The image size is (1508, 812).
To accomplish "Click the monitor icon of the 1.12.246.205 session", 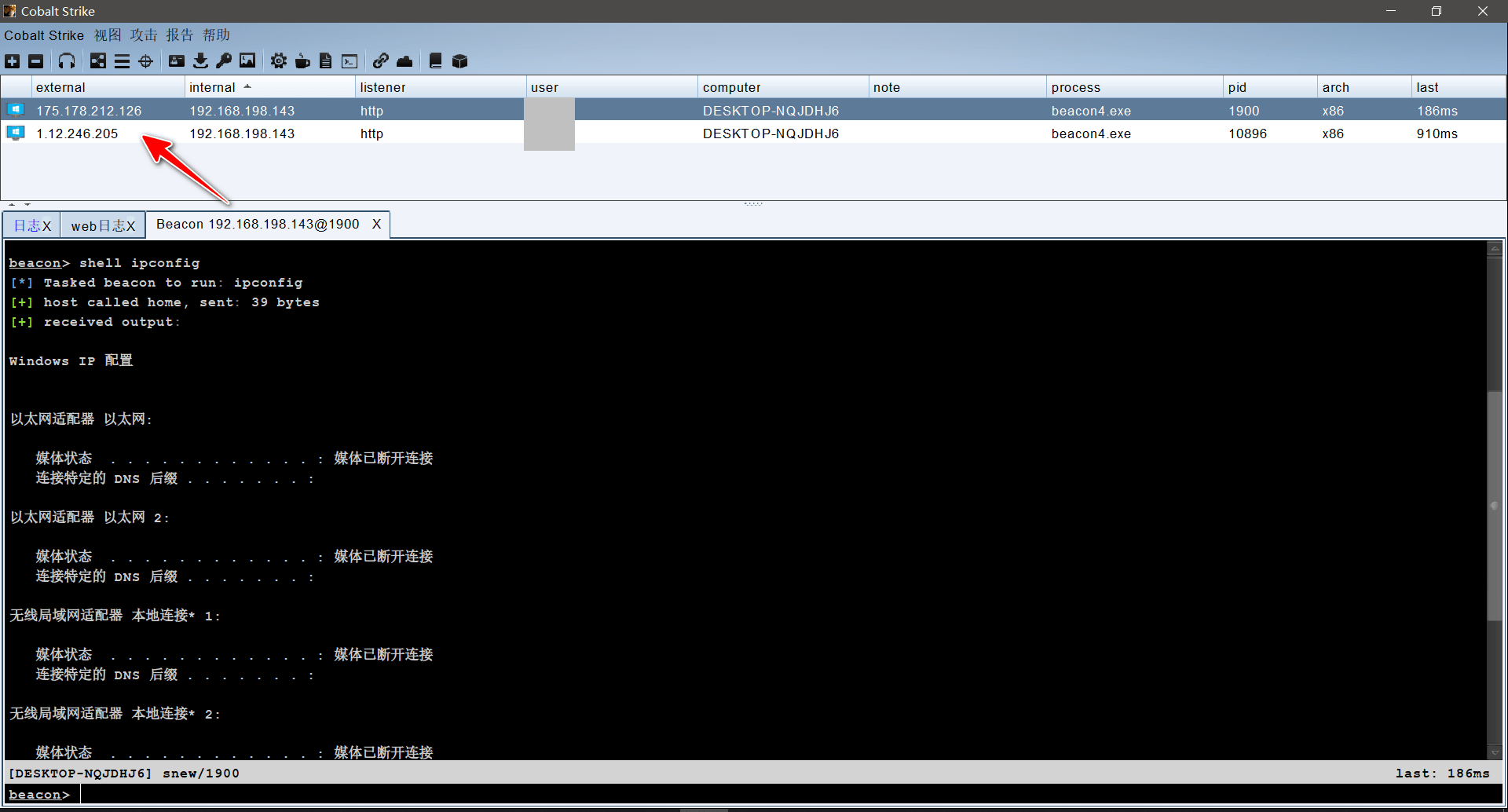I will [x=16, y=133].
